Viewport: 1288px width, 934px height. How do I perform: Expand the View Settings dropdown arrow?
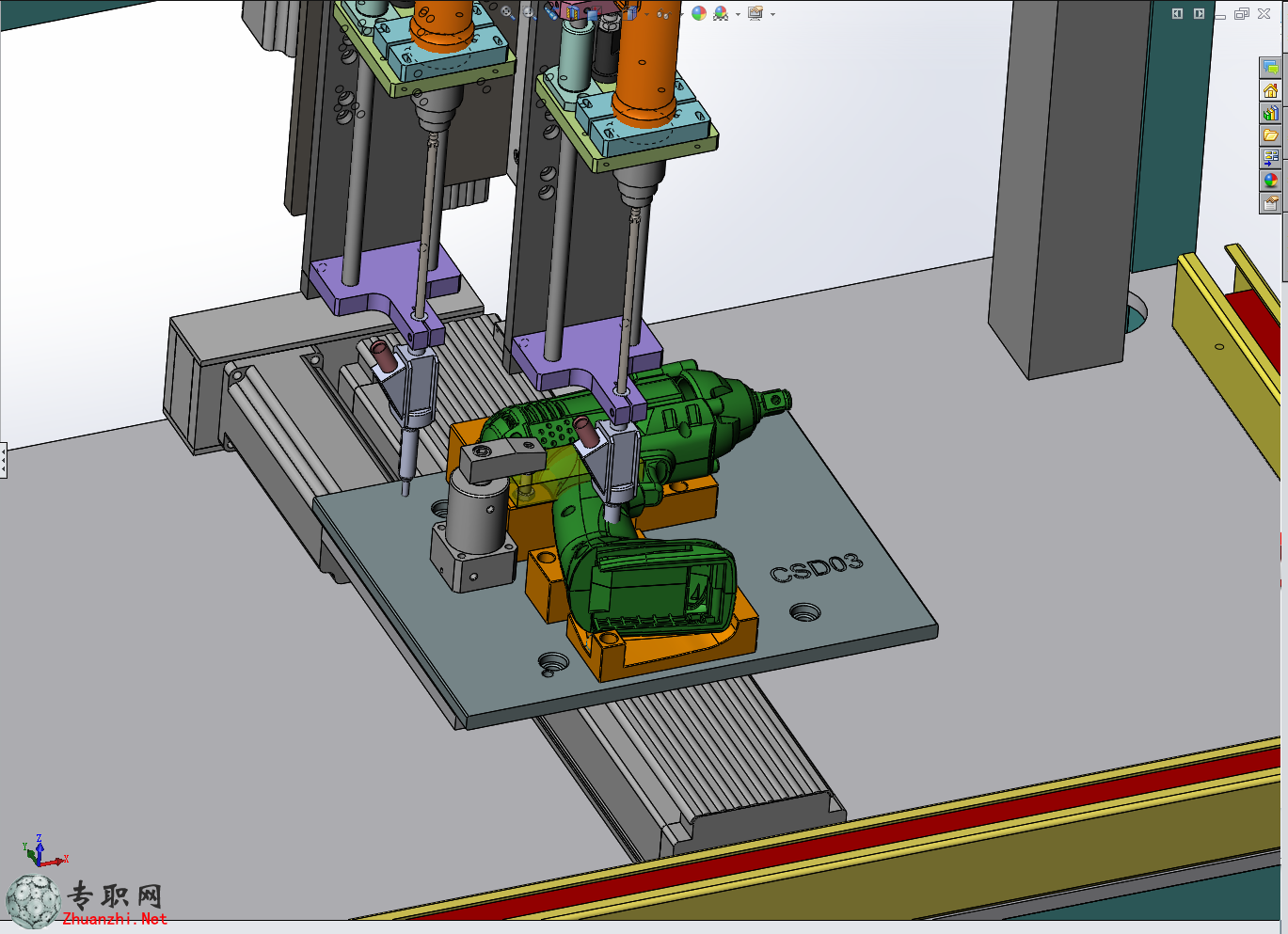[x=772, y=14]
